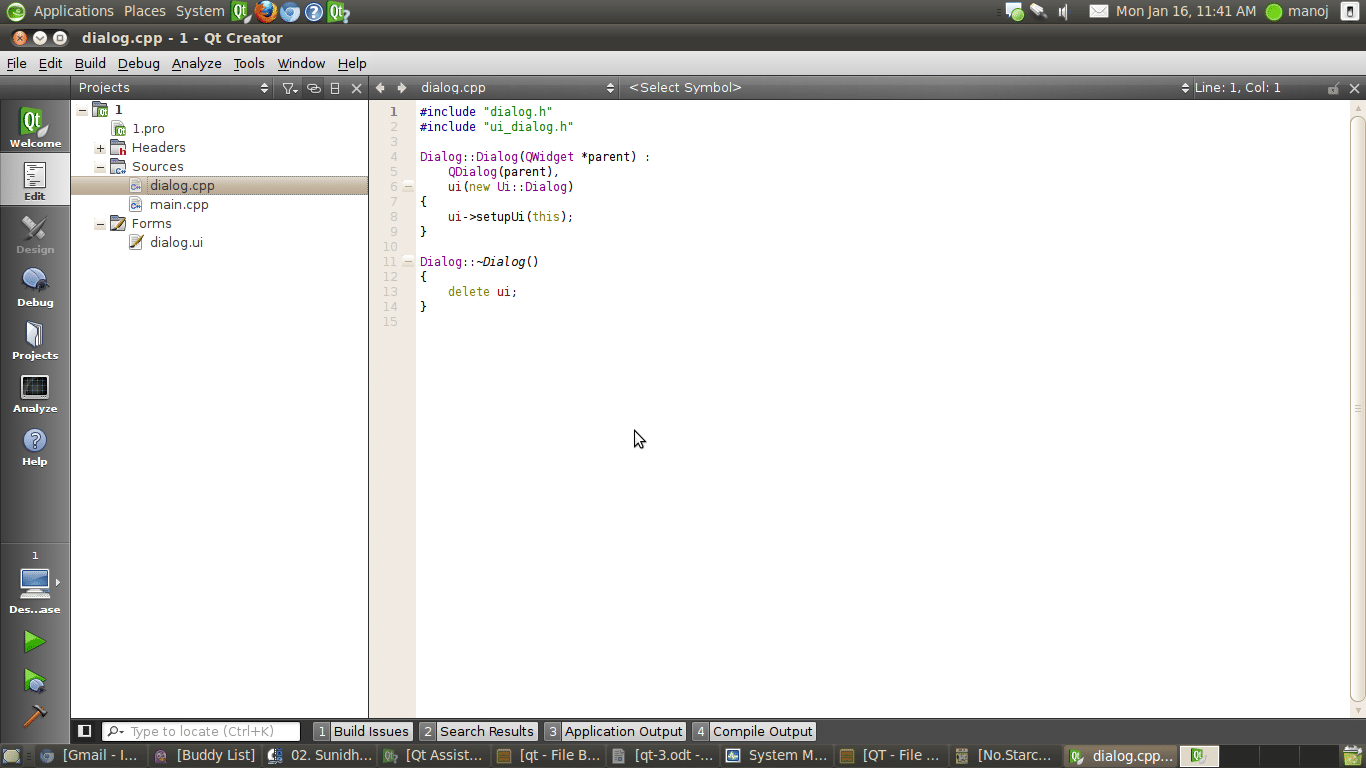Open Help mode from the sidebar
The height and width of the screenshot is (768, 1366).
coord(35,446)
